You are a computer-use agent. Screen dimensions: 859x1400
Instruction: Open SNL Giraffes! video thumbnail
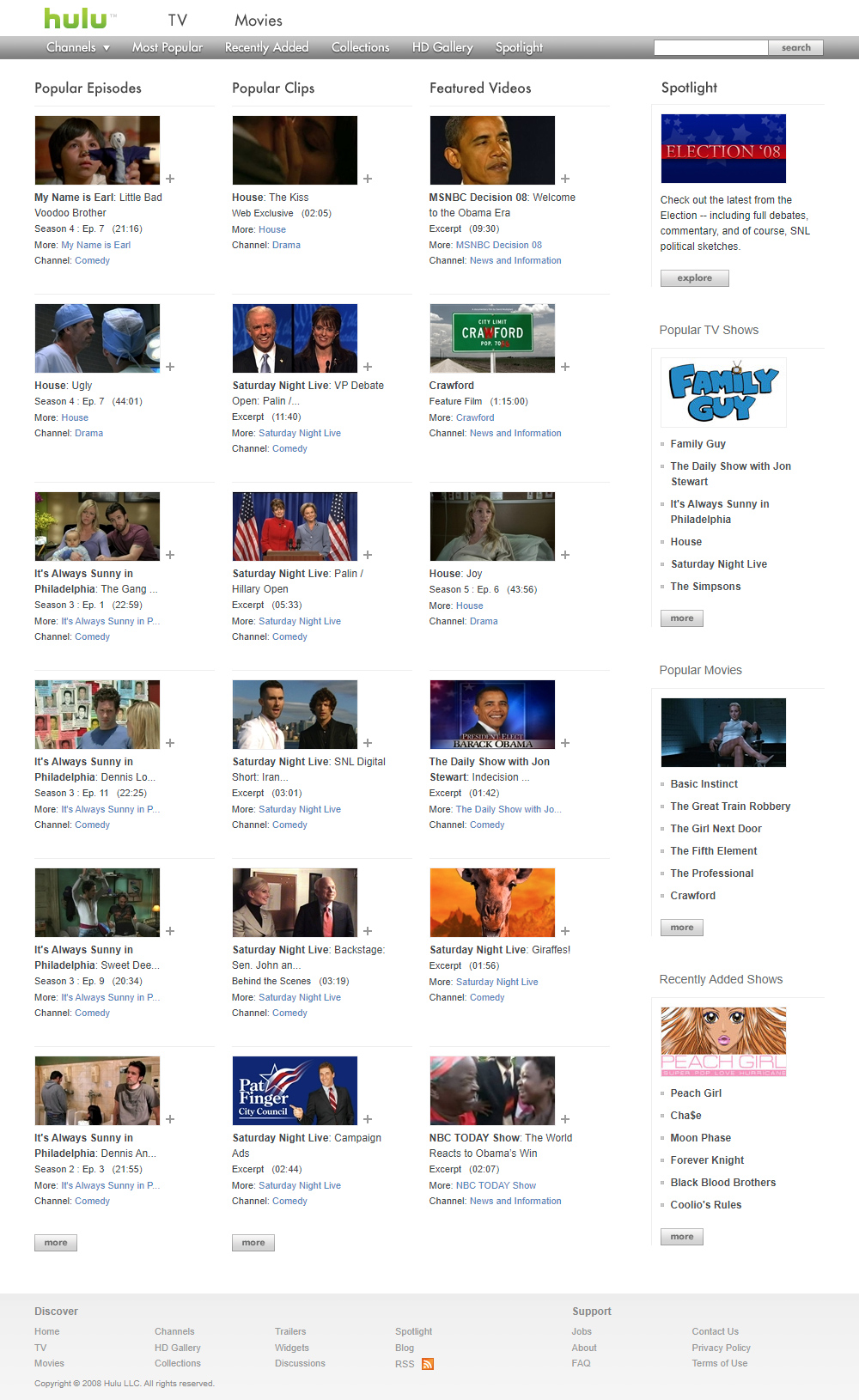492,903
